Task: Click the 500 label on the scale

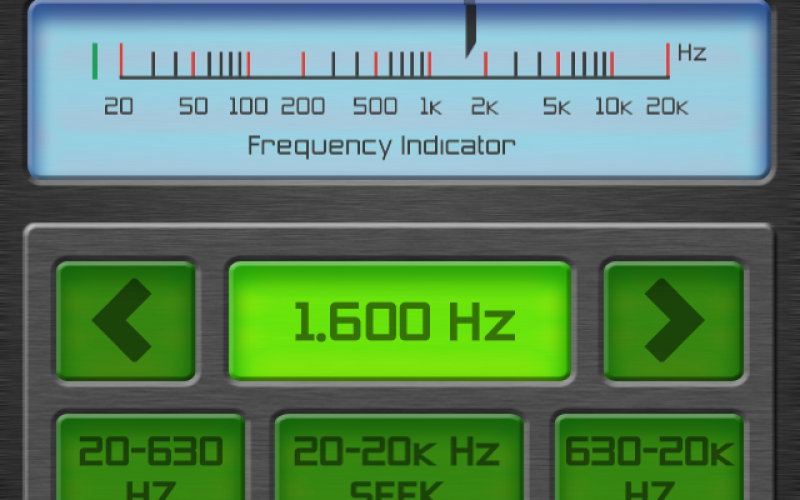Action: (375, 107)
